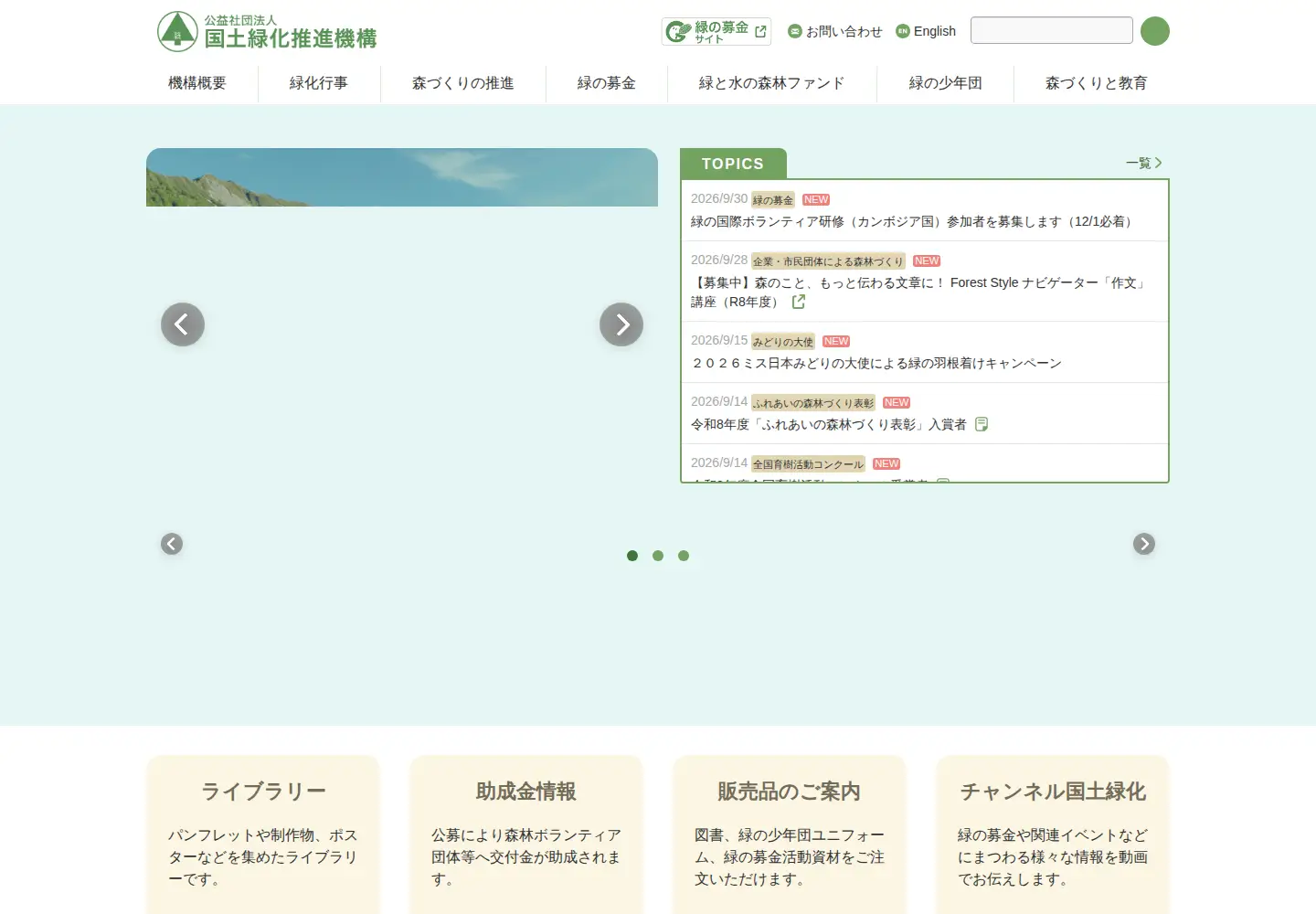
Task: Select the third carousel dot
Action: tap(684, 556)
